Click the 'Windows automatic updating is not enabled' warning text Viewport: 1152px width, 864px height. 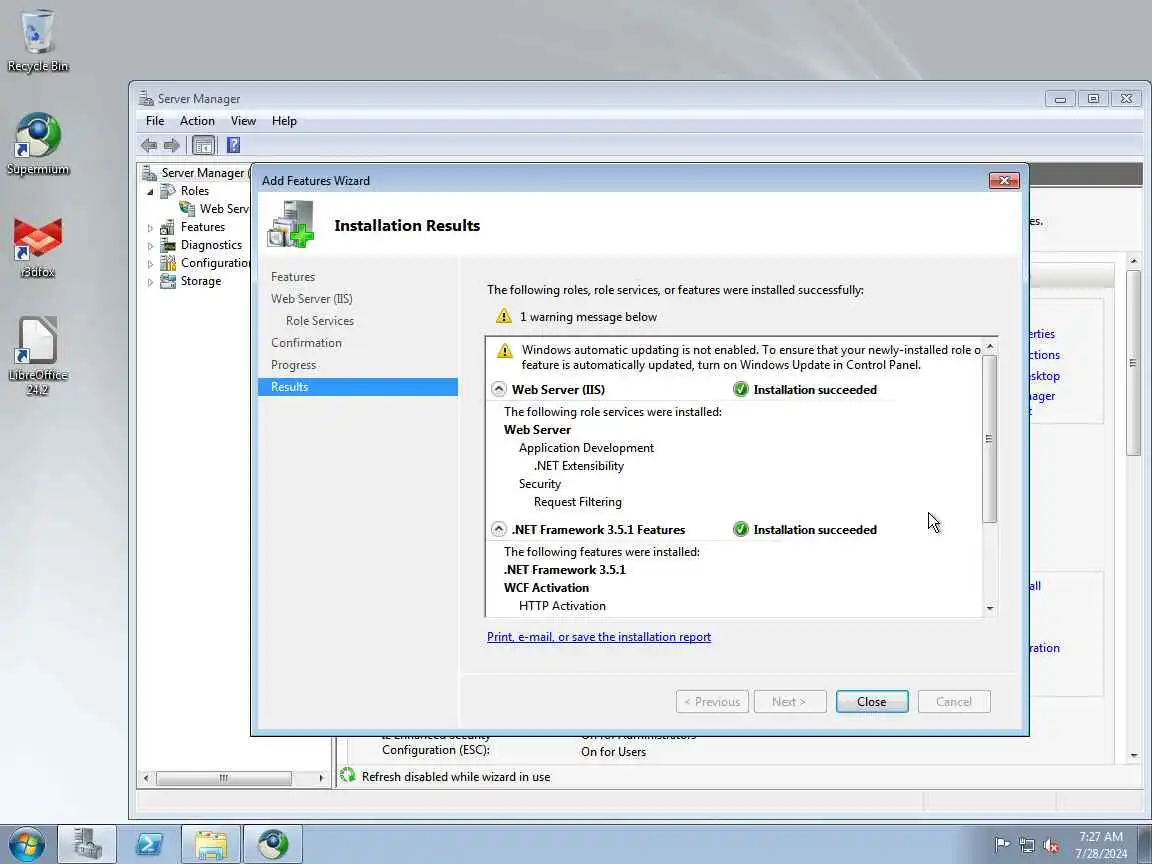click(751, 358)
